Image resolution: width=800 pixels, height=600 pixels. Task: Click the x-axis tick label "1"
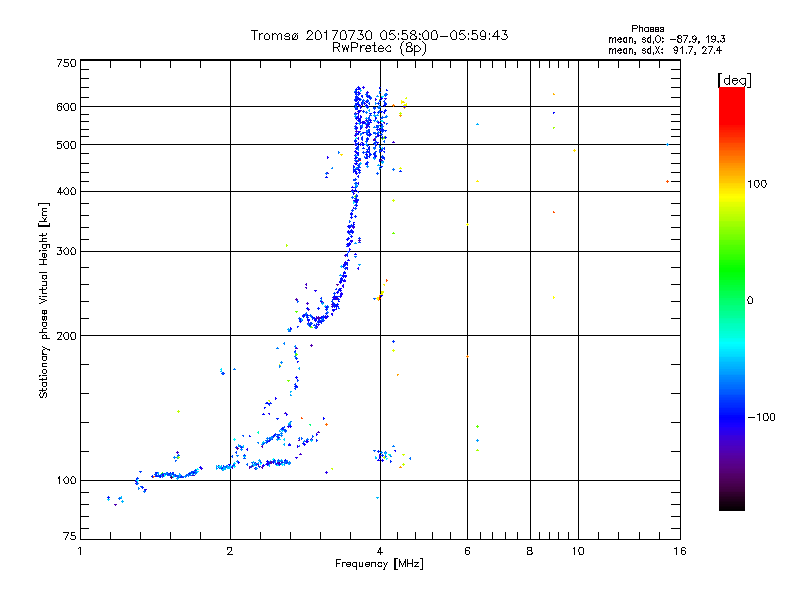coord(80,551)
